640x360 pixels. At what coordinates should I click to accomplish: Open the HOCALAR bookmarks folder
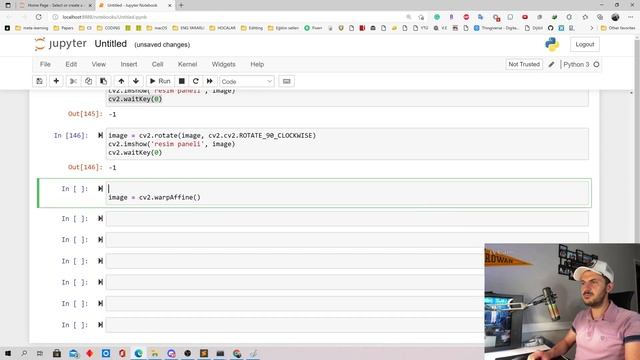point(222,28)
